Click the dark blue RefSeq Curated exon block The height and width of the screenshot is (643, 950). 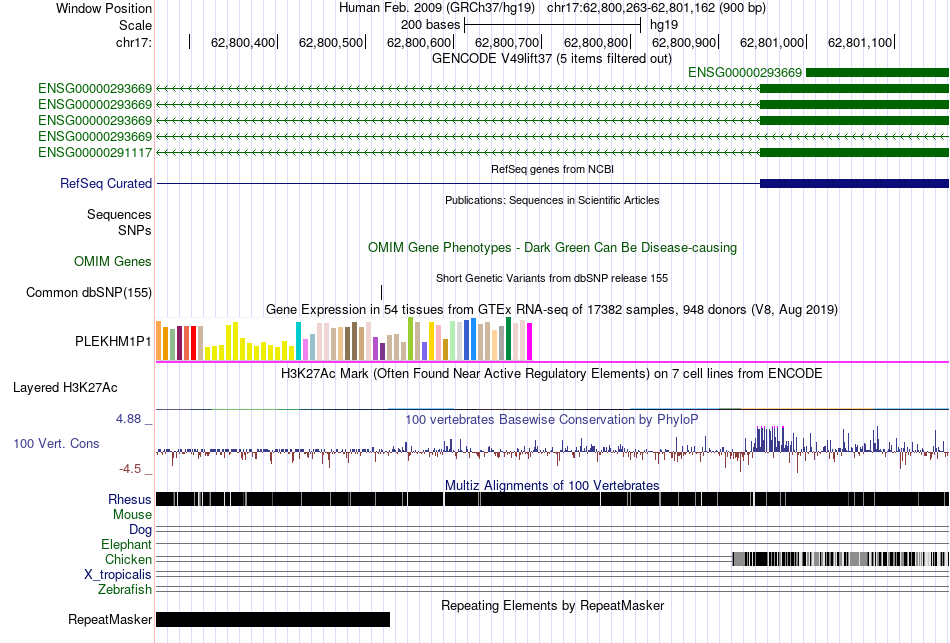pyautogui.click(x=854, y=184)
